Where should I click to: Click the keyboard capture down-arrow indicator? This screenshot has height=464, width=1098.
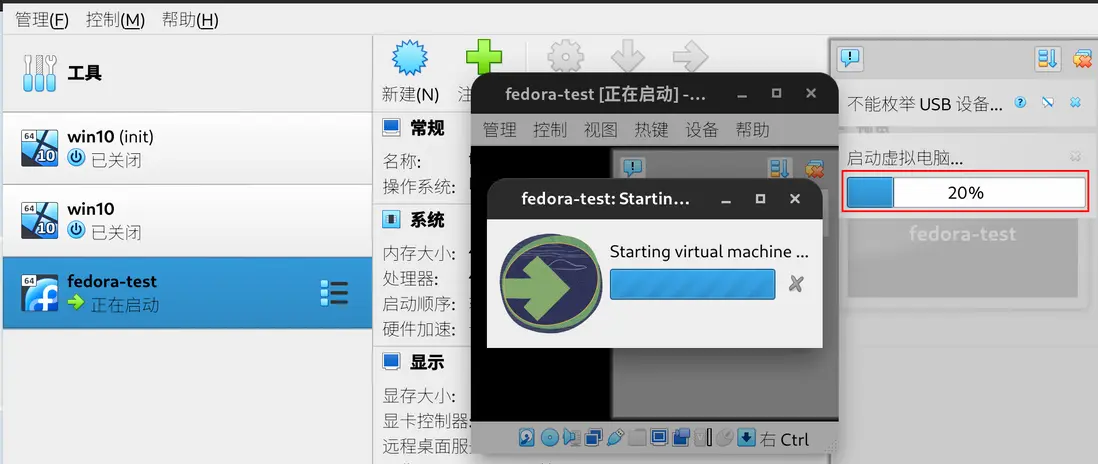pyautogui.click(x=746, y=437)
